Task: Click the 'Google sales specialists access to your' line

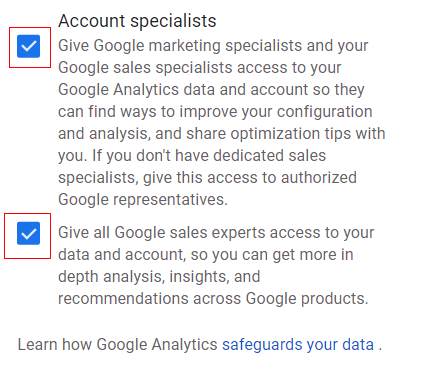Action: click(x=200, y=68)
